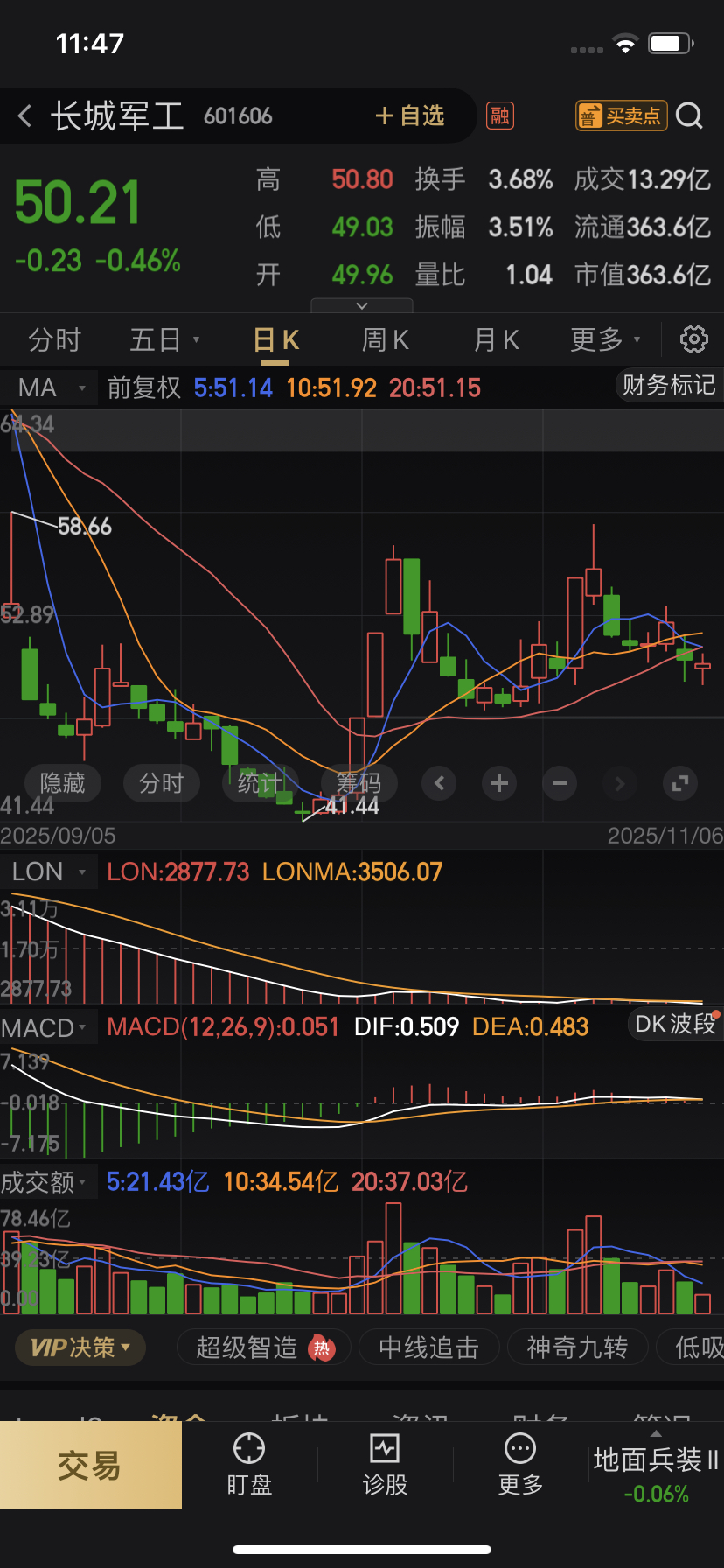Switch to 分时 tab
The height and width of the screenshot is (1568, 724).
54,339
